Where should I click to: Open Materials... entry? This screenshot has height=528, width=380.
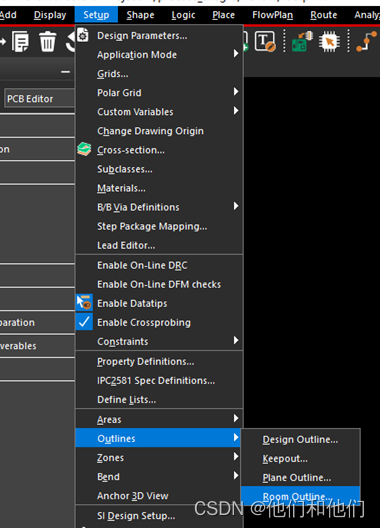pos(159,188)
